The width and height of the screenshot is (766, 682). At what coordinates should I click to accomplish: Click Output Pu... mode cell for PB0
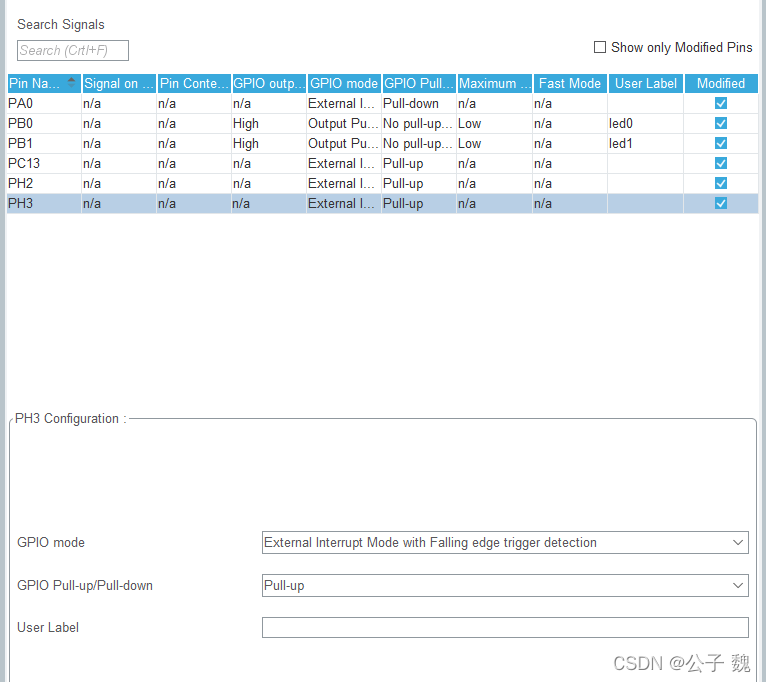coord(344,124)
